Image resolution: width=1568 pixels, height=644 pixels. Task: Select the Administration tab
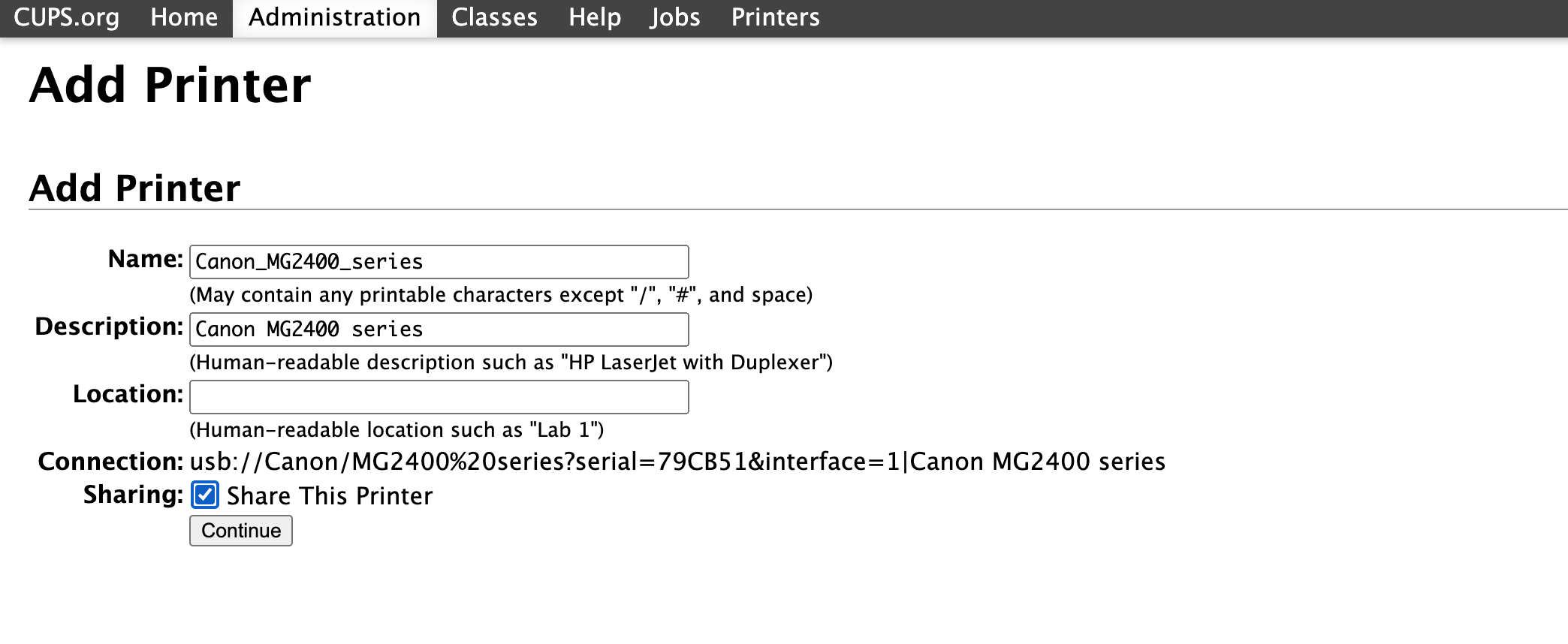[335, 17]
